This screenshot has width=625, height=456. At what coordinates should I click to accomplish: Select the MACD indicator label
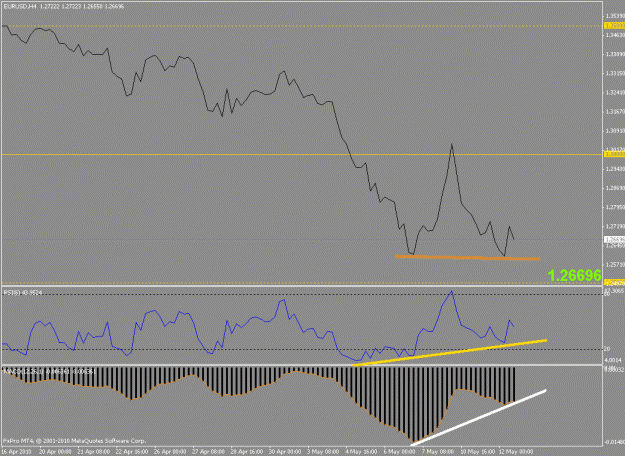pos(49,371)
